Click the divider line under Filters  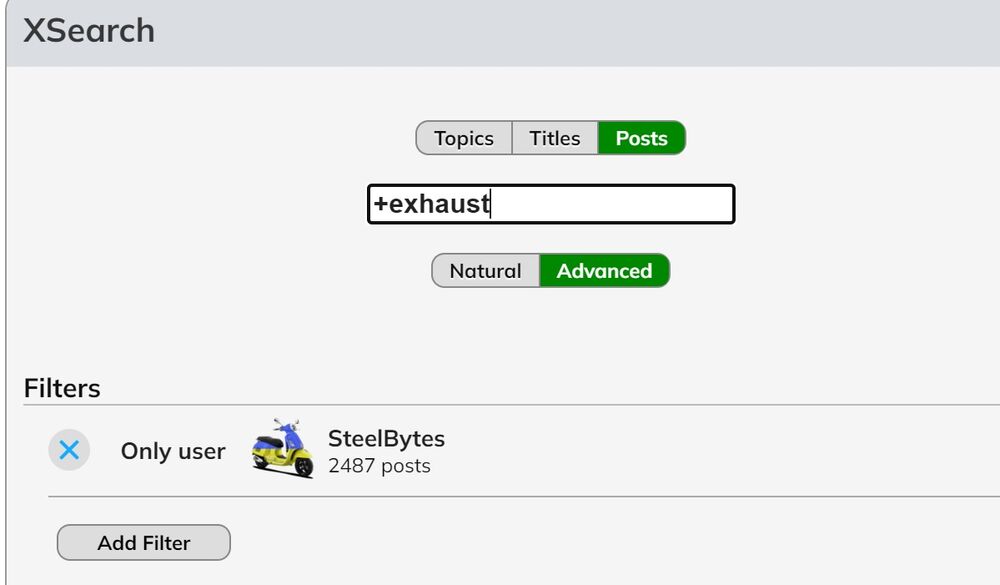click(511, 404)
